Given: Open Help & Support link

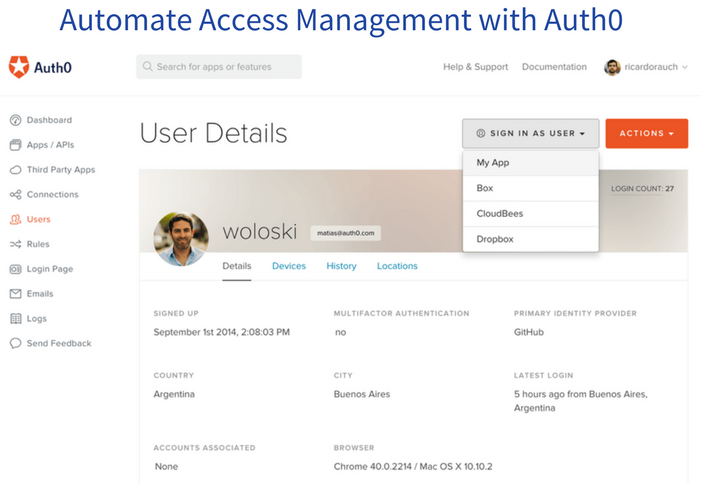Looking at the screenshot, I should pos(476,67).
